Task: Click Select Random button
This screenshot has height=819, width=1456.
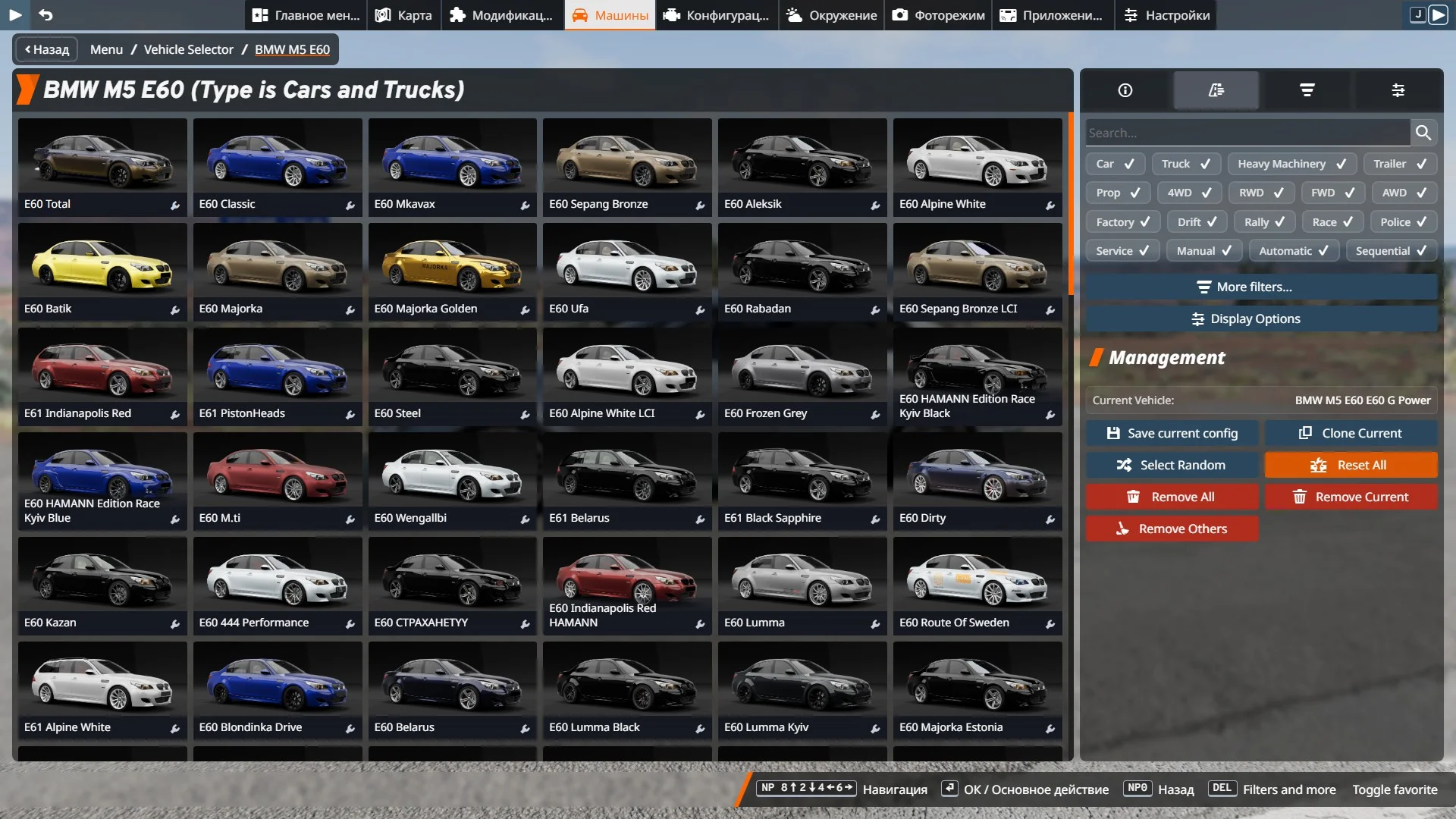Action: tap(1172, 465)
